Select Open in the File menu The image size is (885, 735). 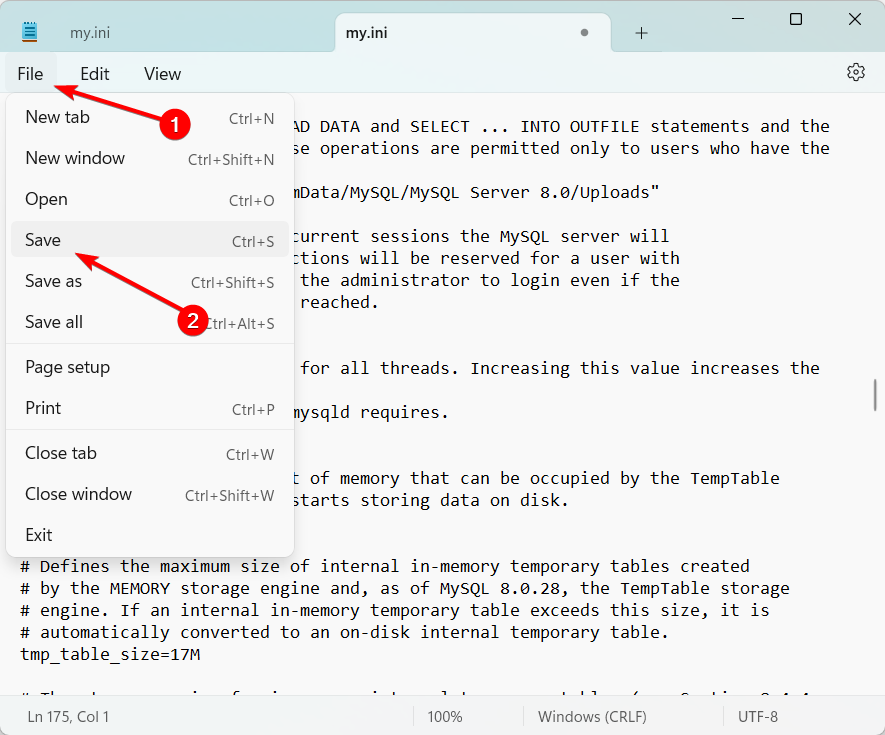(x=150, y=200)
